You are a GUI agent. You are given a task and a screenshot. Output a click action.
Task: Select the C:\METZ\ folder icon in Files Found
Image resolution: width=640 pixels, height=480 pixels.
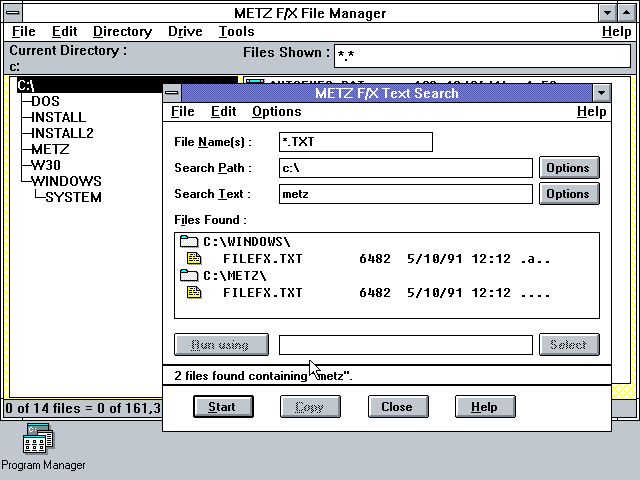coord(189,276)
